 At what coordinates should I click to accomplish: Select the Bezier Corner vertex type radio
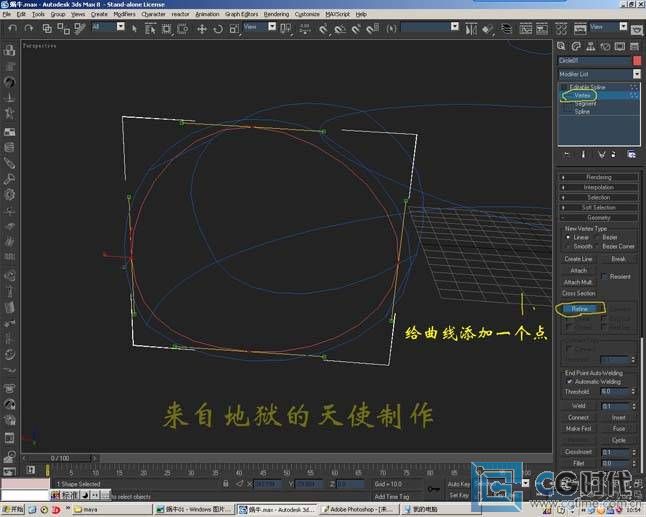click(597, 246)
